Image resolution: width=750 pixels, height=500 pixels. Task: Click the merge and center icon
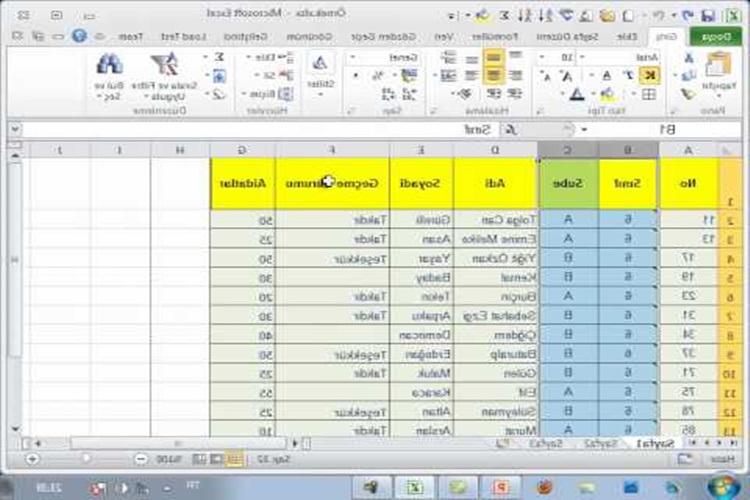click(x=448, y=76)
